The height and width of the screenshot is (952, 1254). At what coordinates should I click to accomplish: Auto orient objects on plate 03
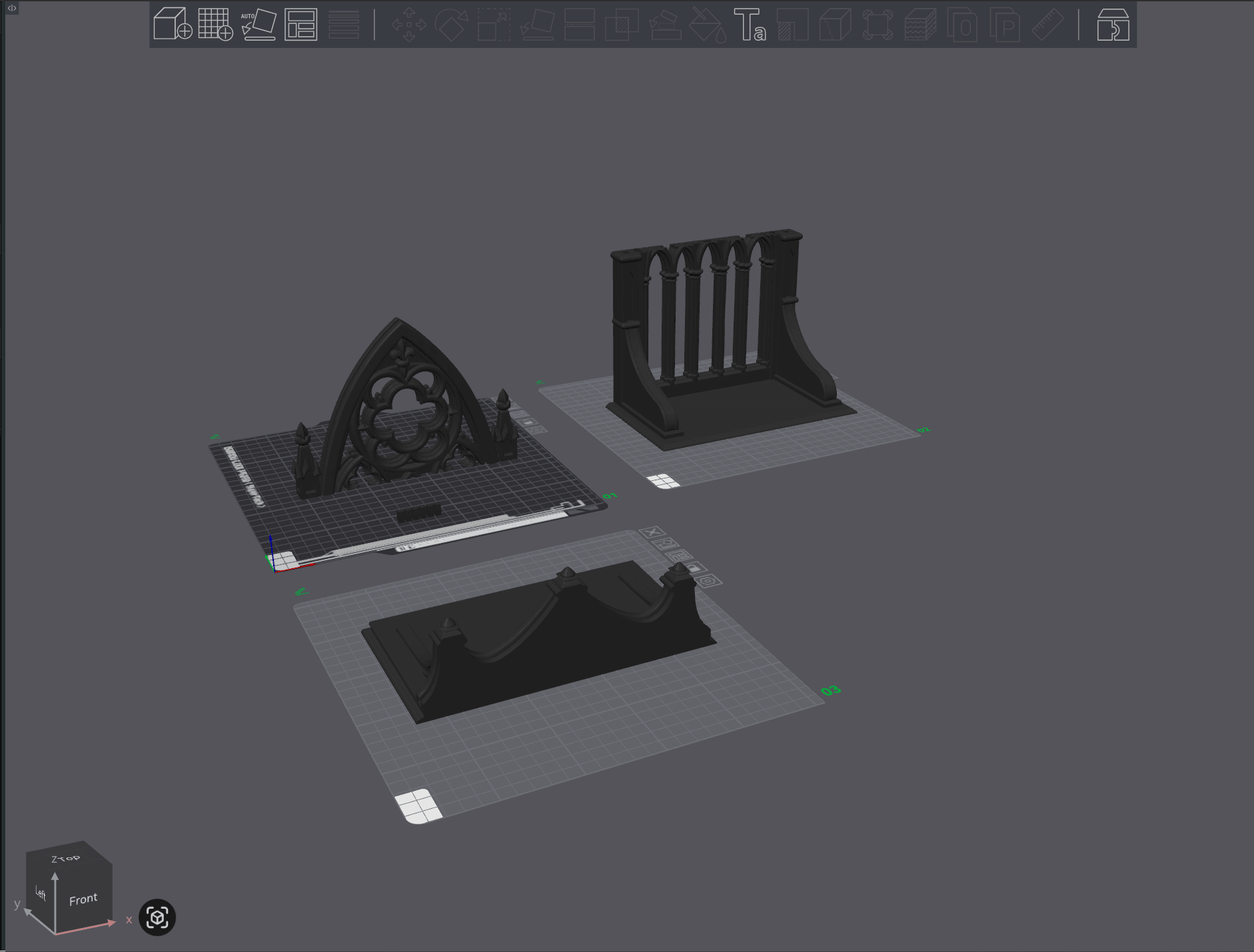pyautogui.click(x=665, y=544)
